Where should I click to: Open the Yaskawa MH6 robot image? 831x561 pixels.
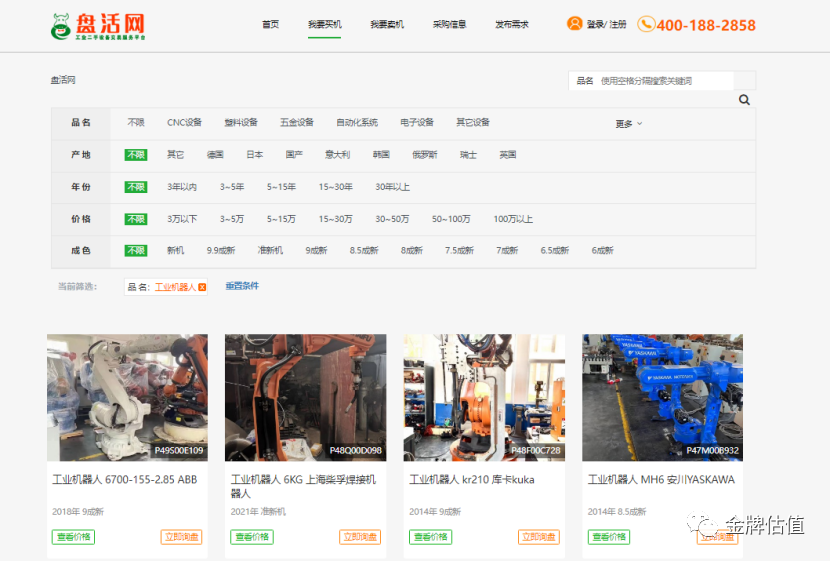(x=662, y=397)
